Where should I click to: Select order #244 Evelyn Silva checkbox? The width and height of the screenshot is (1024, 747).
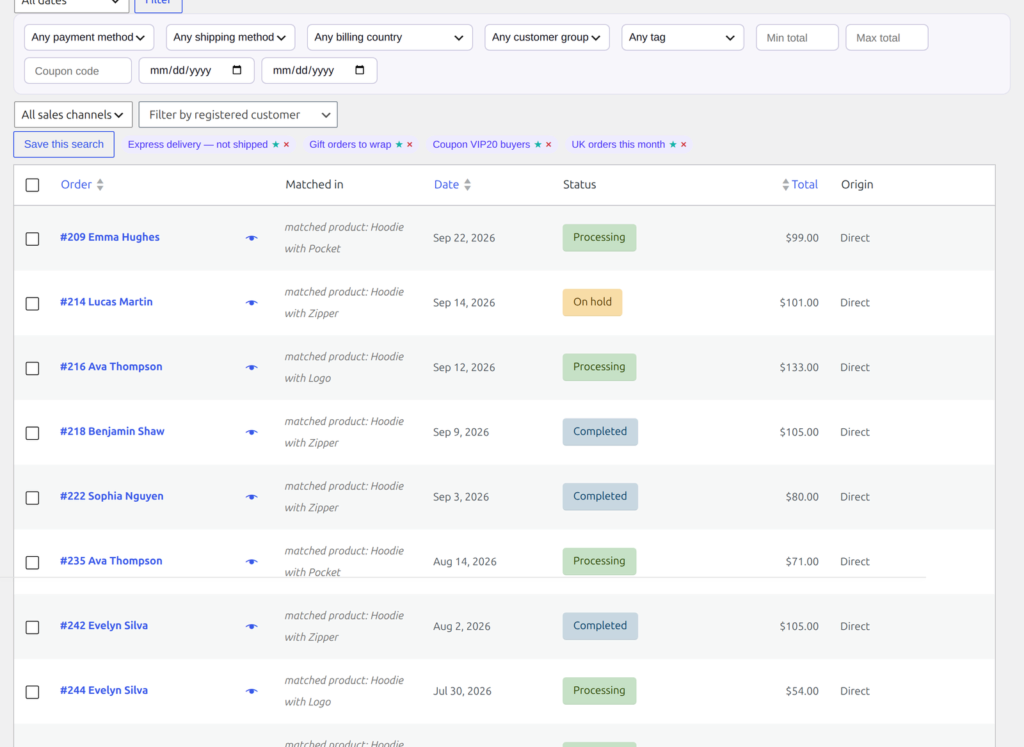pyautogui.click(x=32, y=691)
